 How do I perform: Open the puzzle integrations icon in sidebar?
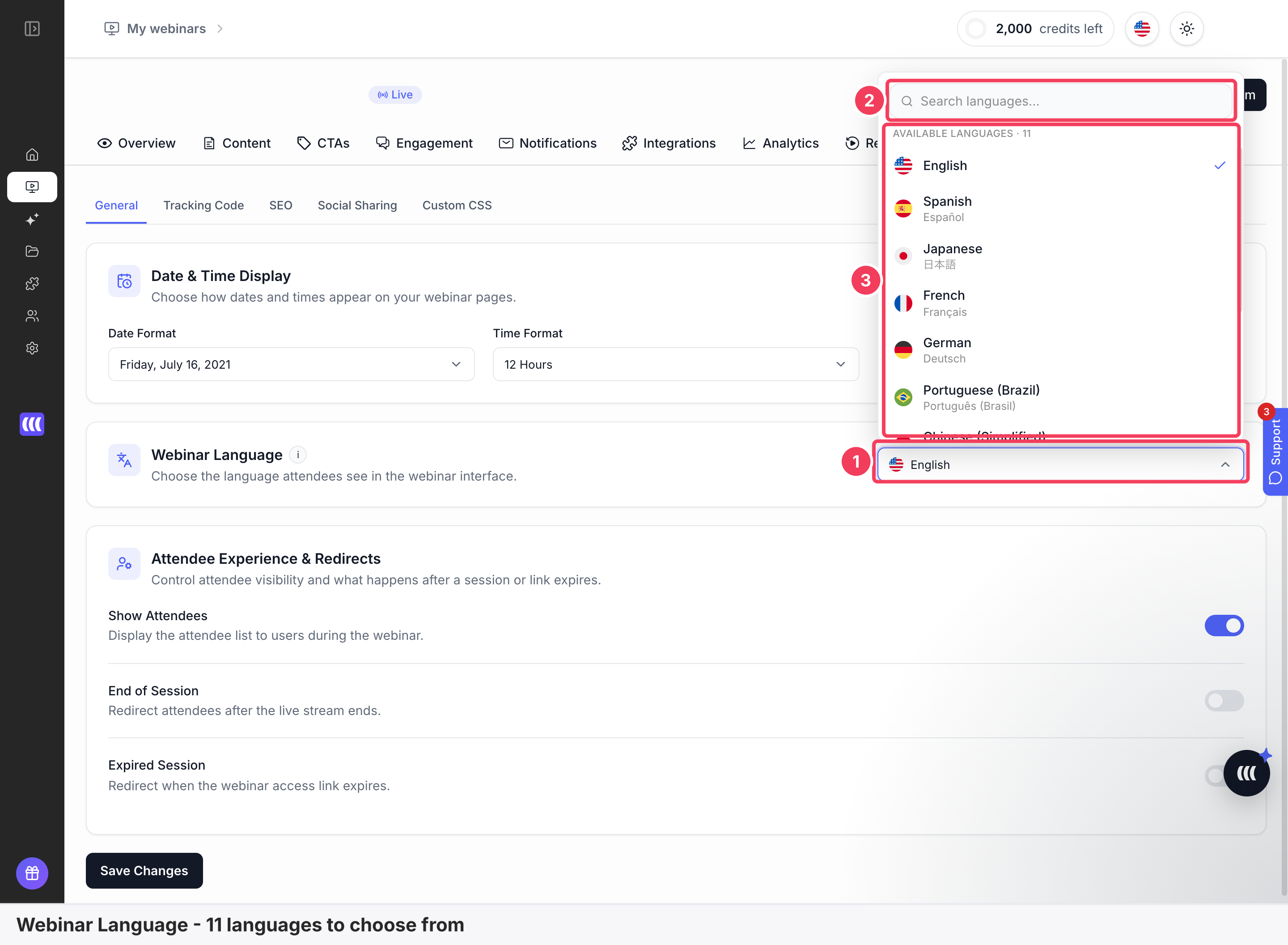coord(32,284)
